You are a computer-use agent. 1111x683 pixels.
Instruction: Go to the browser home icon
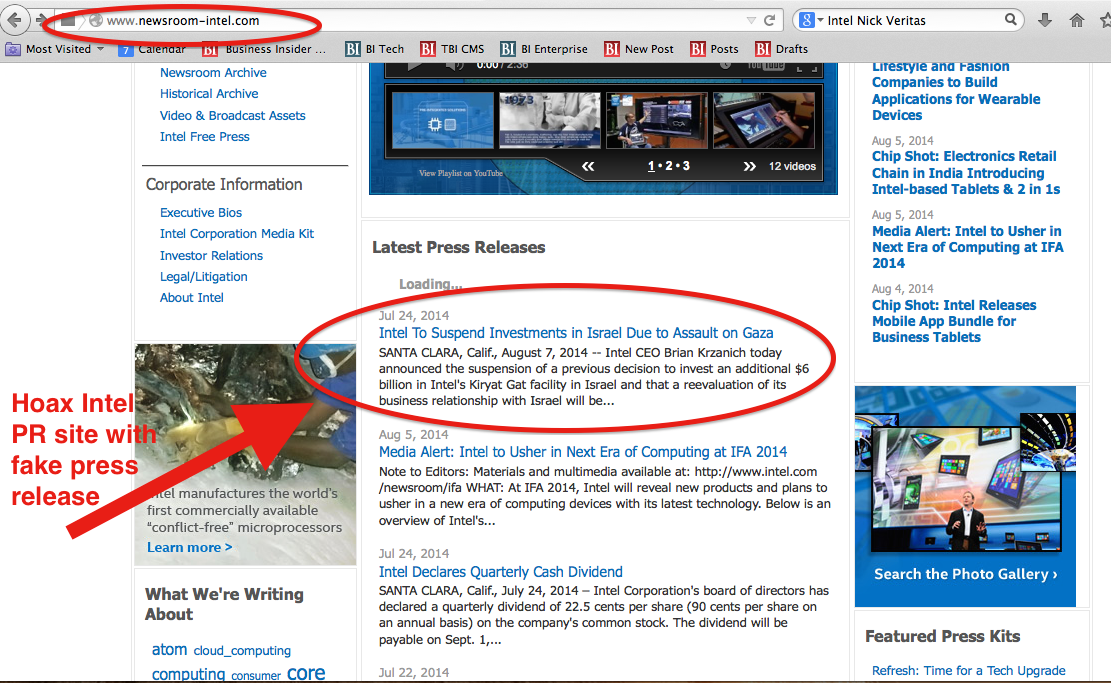tap(1077, 20)
